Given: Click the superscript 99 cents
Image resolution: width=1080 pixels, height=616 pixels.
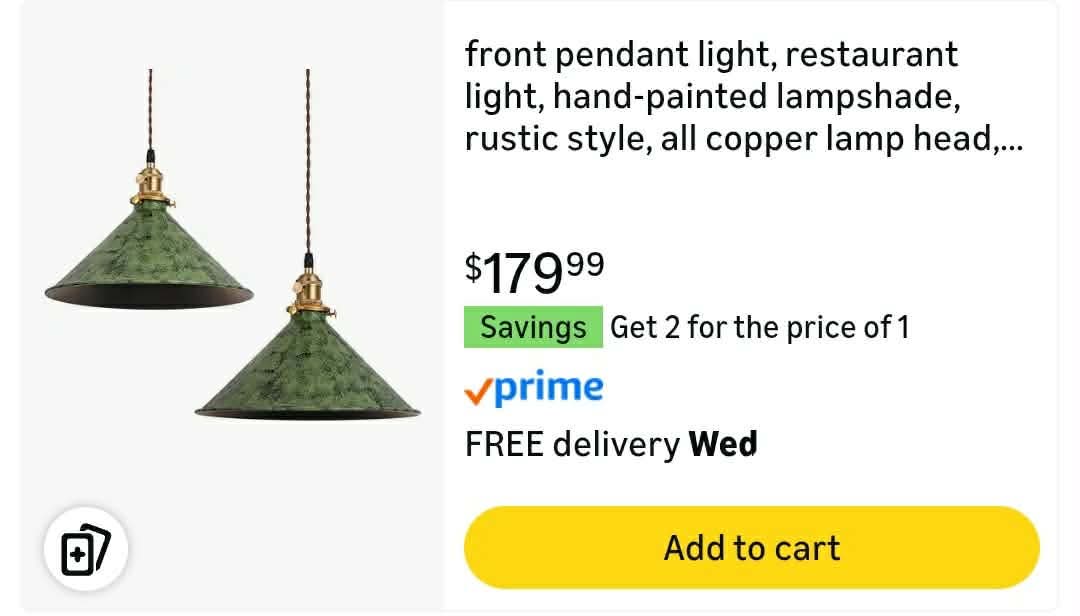Looking at the screenshot, I should click(585, 265).
